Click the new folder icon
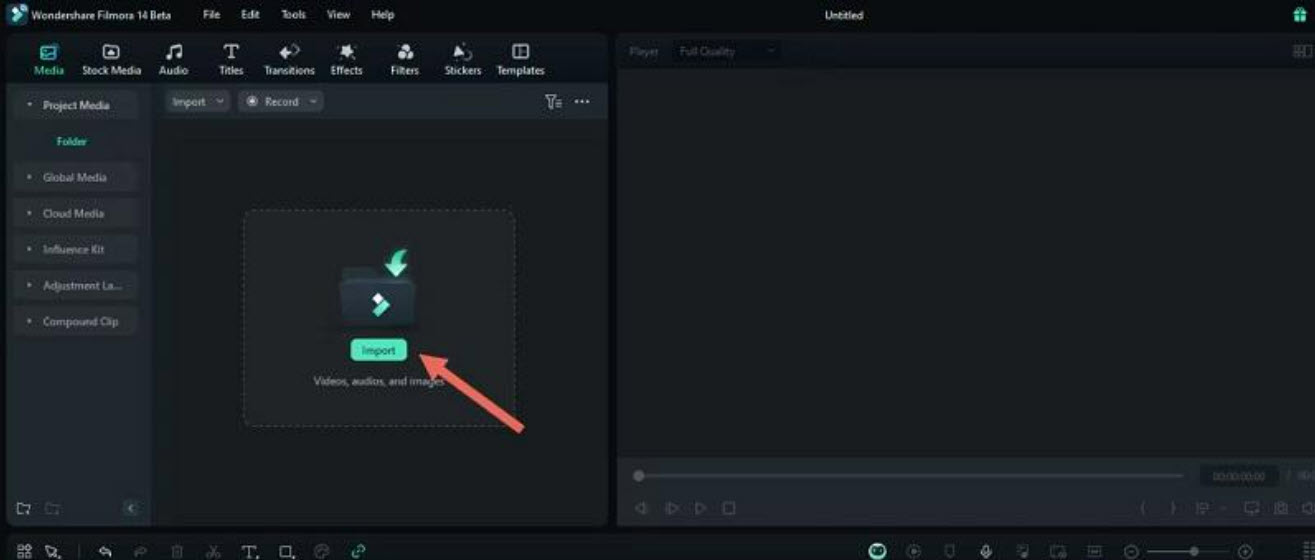1315x560 pixels. 24,509
